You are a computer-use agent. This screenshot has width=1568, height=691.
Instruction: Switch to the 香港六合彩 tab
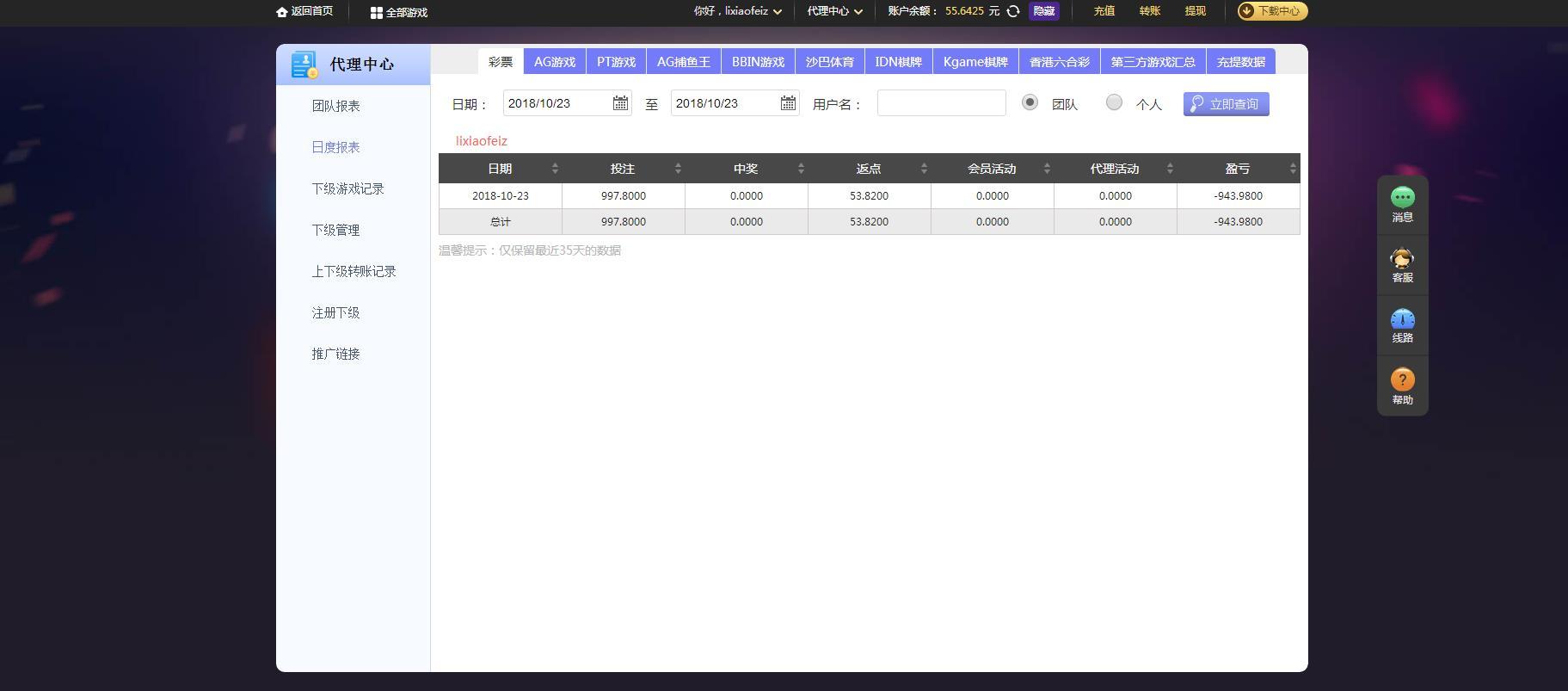tap(1060, 61)
